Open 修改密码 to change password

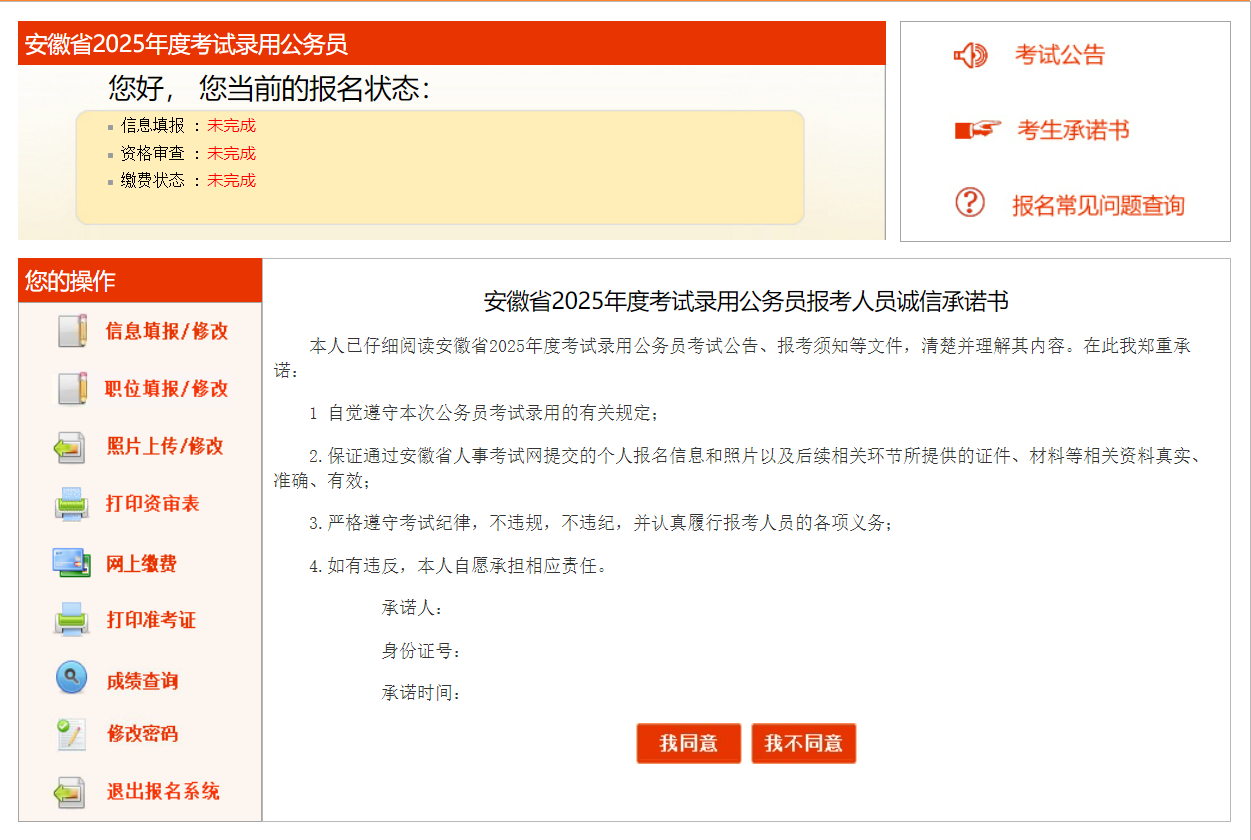[x=142, y=734]
